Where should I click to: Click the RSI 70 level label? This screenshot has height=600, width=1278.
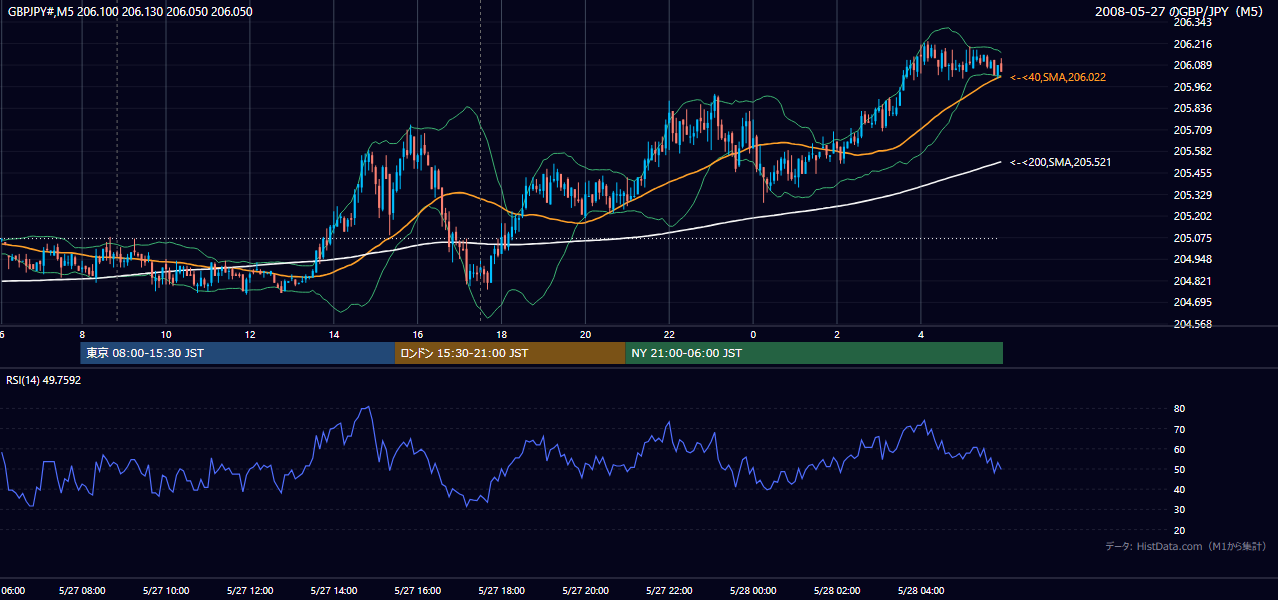coord(1179,429)
